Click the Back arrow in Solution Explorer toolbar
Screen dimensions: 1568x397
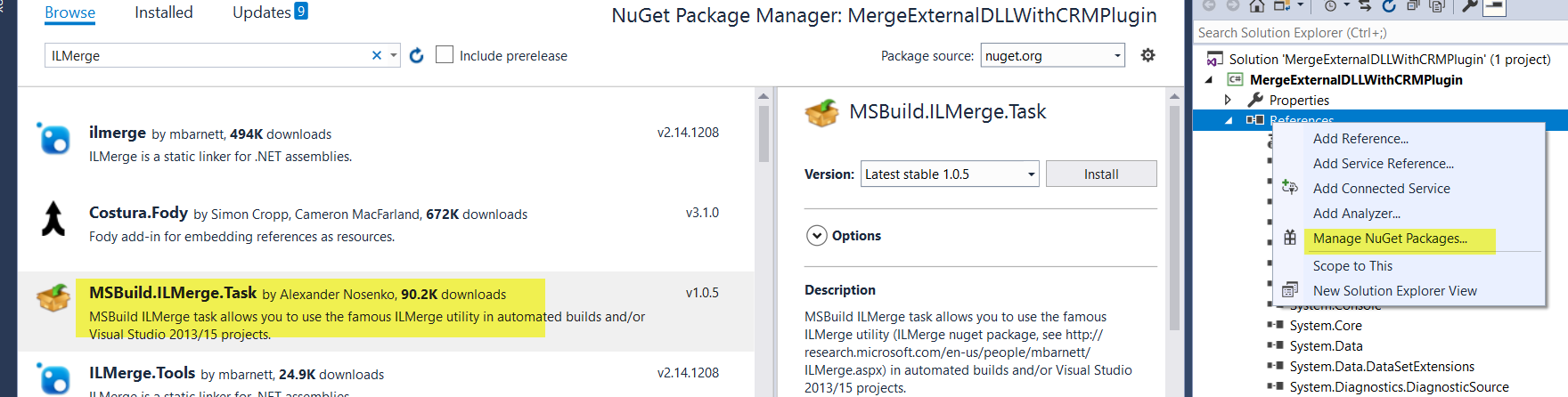[x=1209, y=4]
